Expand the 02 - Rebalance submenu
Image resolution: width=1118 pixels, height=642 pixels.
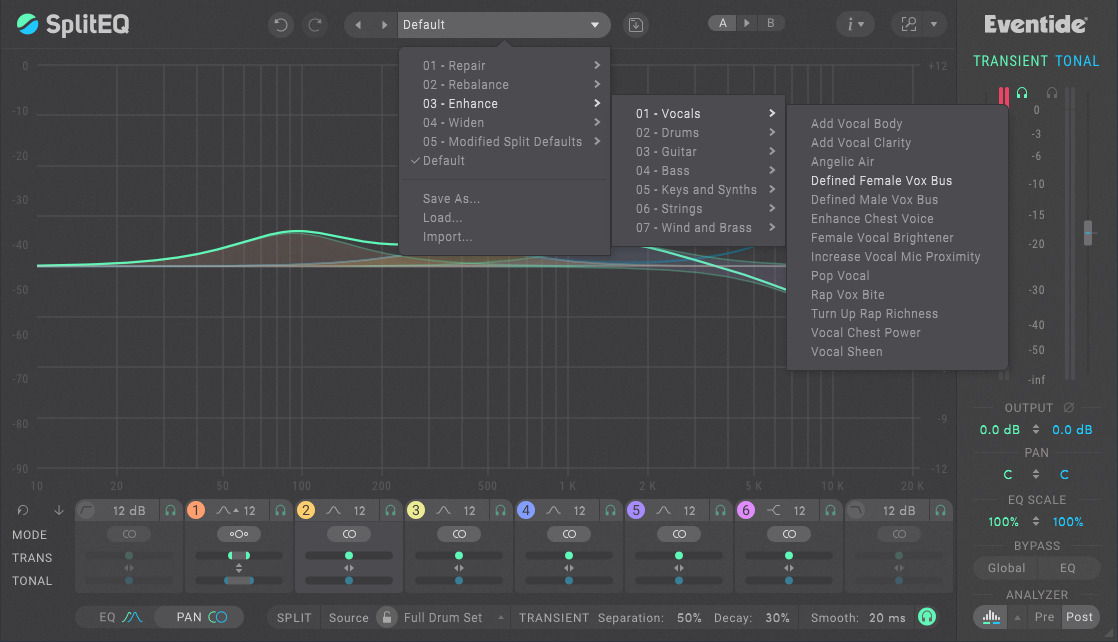pyautogui.click(x=505, y=85)
